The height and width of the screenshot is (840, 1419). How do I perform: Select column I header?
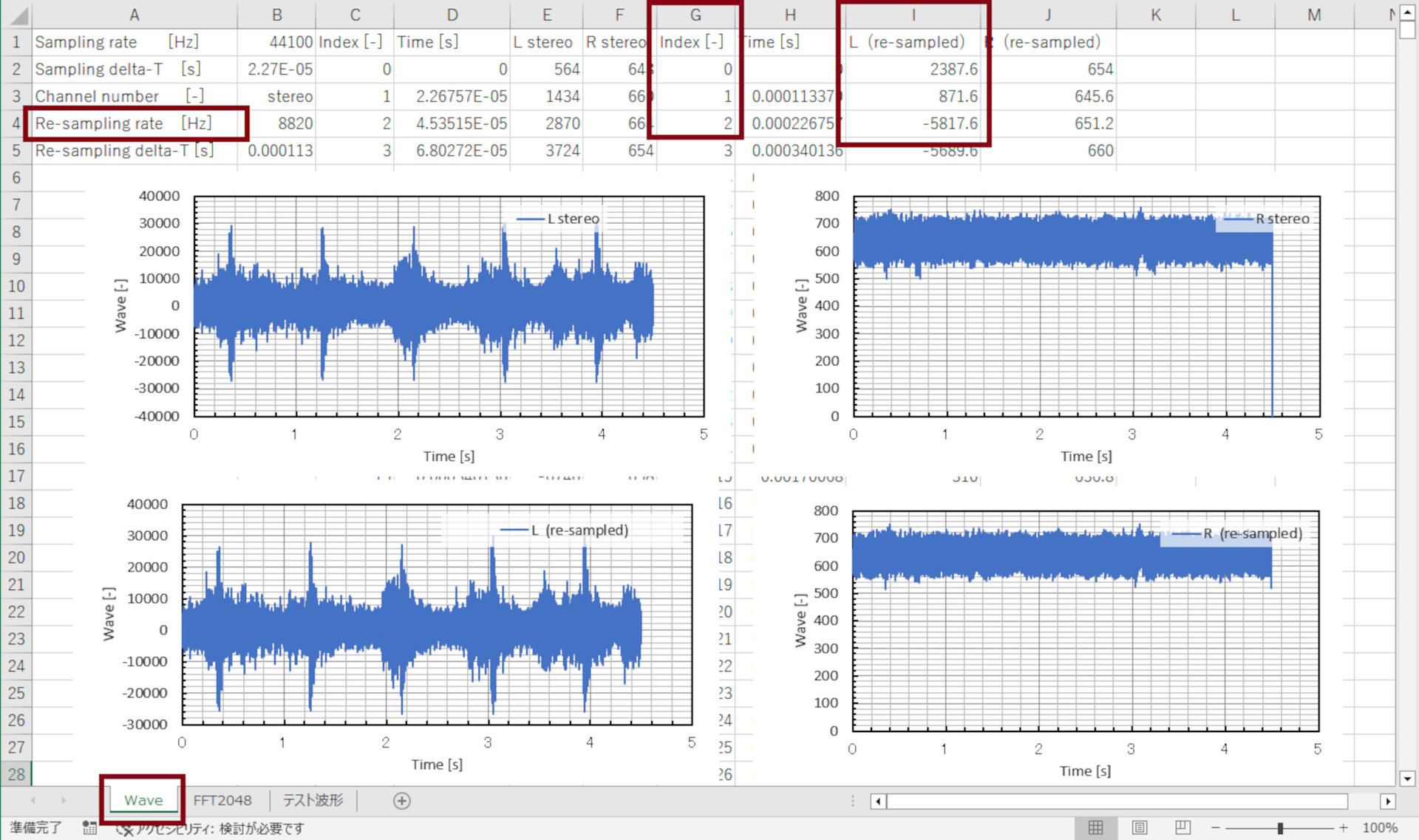coord(913,15)
